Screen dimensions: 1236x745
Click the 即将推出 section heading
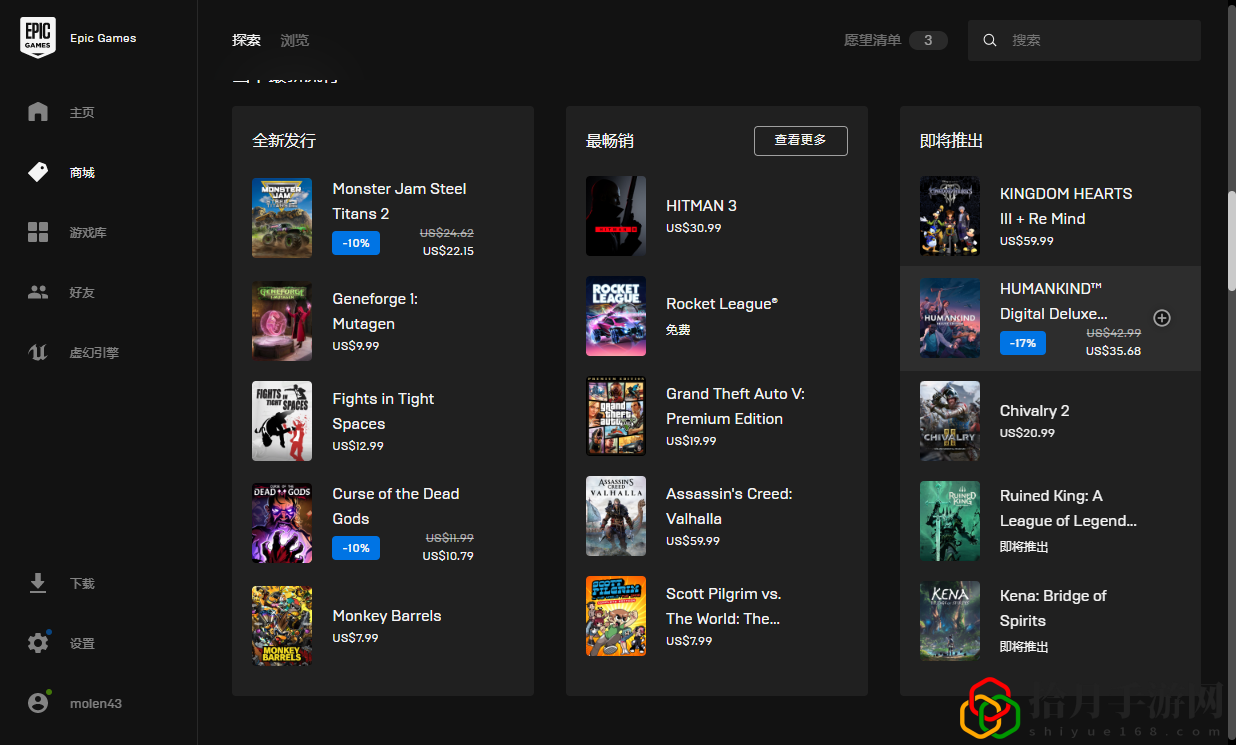tap(951, 141)
